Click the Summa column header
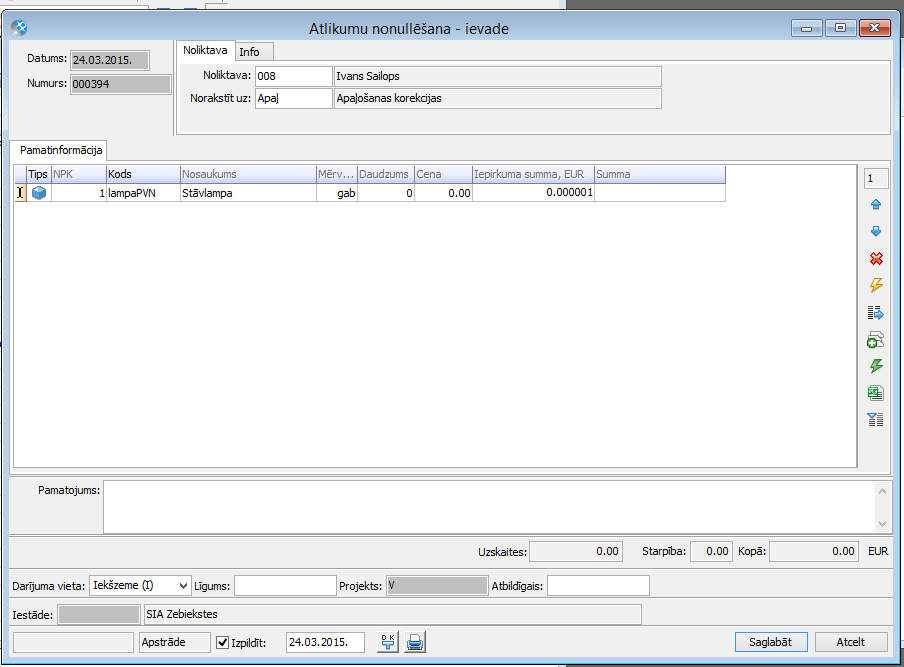This screenshot has height=667, width=904. click(x=660, y=174)
